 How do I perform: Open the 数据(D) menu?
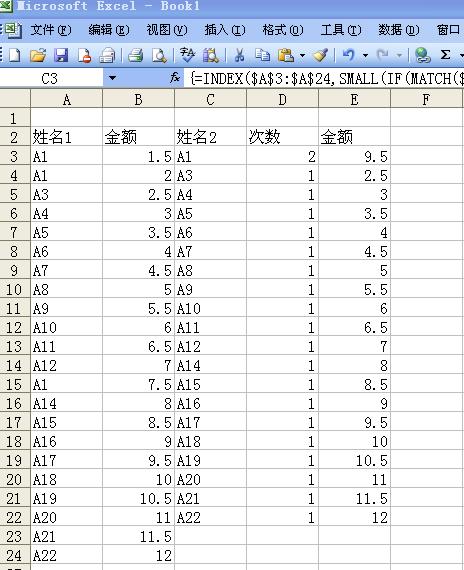click(399, 30)
